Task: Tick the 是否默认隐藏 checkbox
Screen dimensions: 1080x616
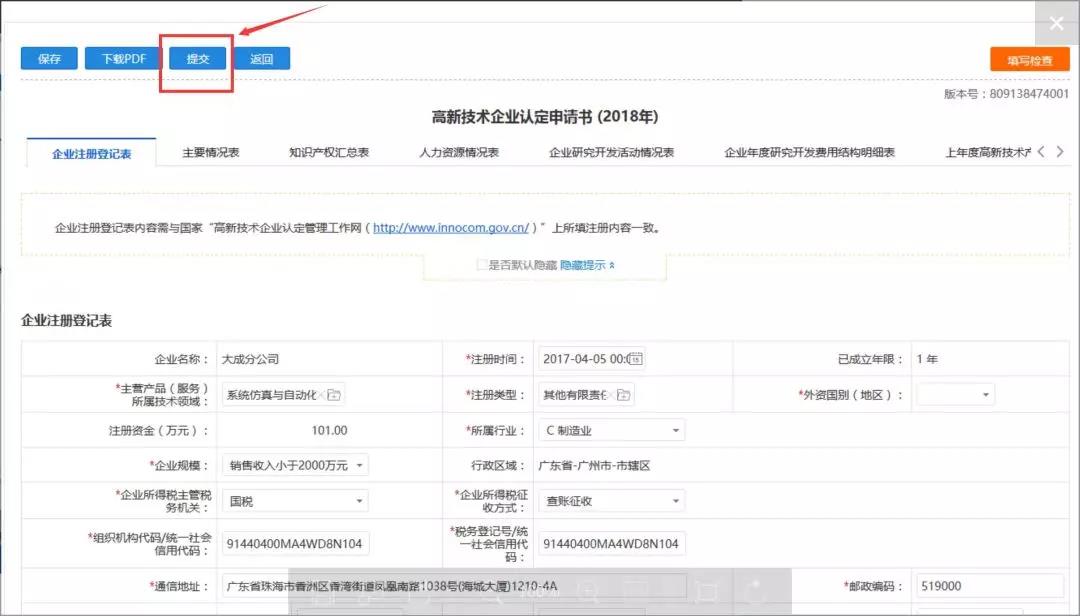Action: click(x=482, y=265)
